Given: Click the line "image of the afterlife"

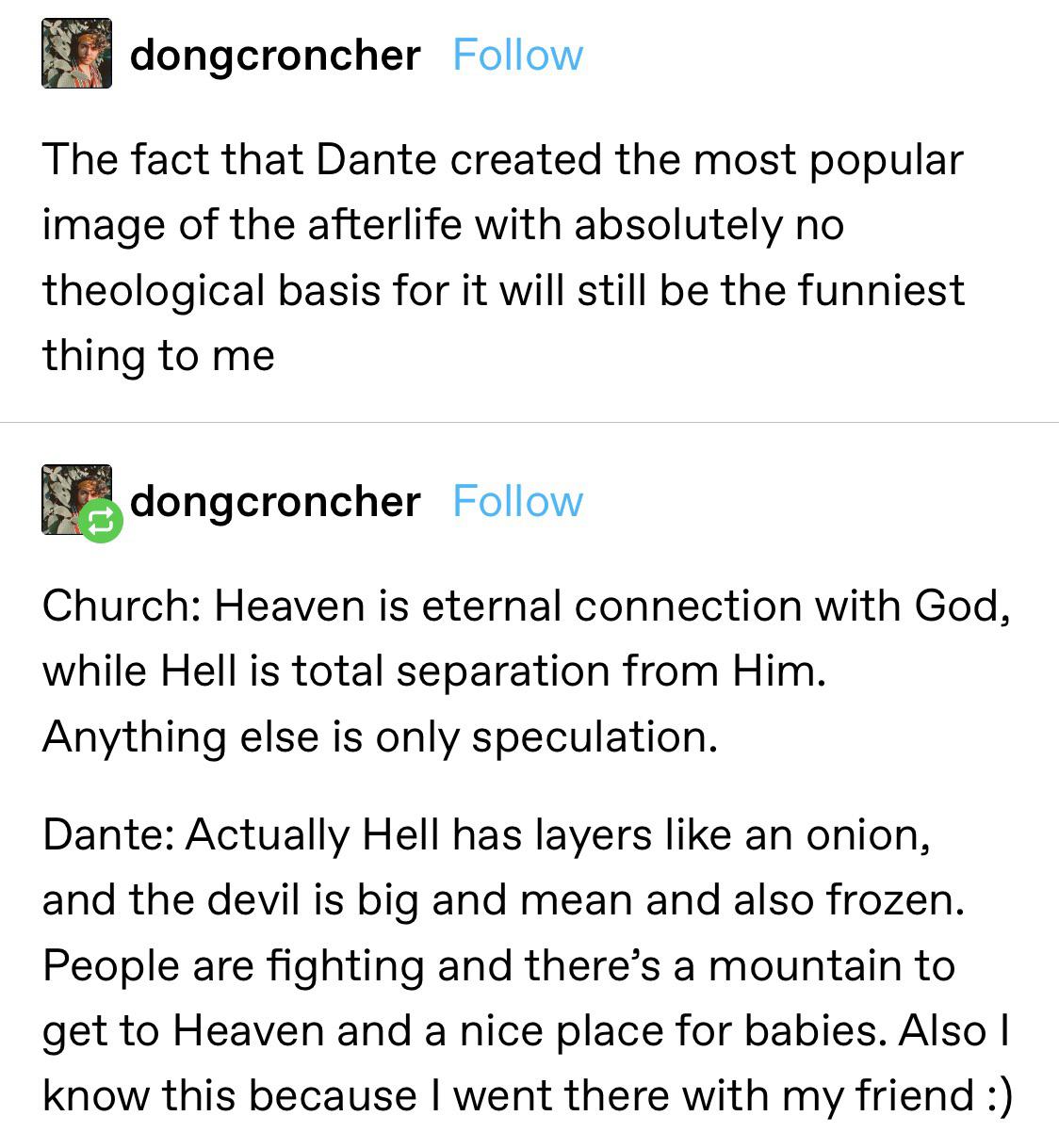Looking at the screenshot, I should [x=442, y=225].
